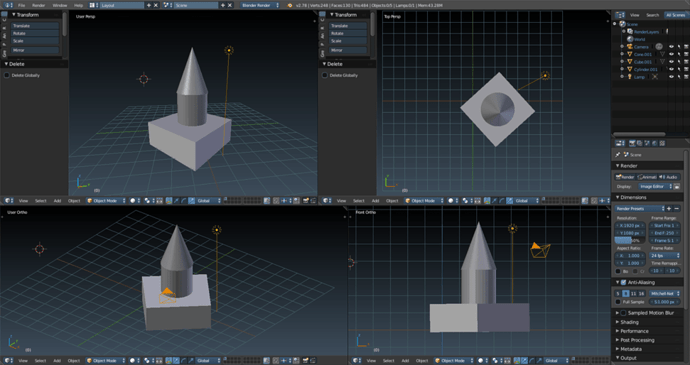690x365 pixels.
Task: Click Audio mixdown button in properties
Action: pos(668,177)
